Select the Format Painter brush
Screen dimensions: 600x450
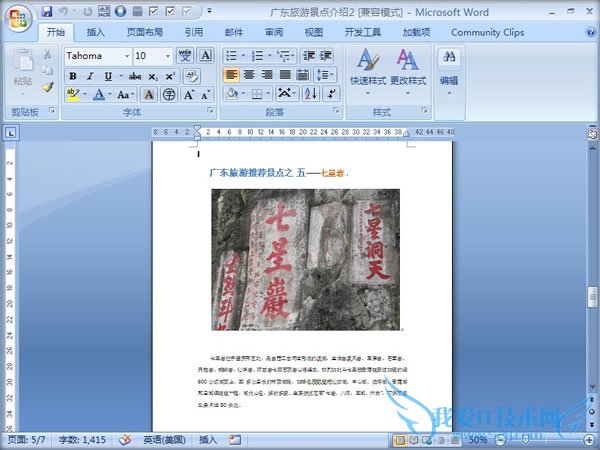(47, 87)
